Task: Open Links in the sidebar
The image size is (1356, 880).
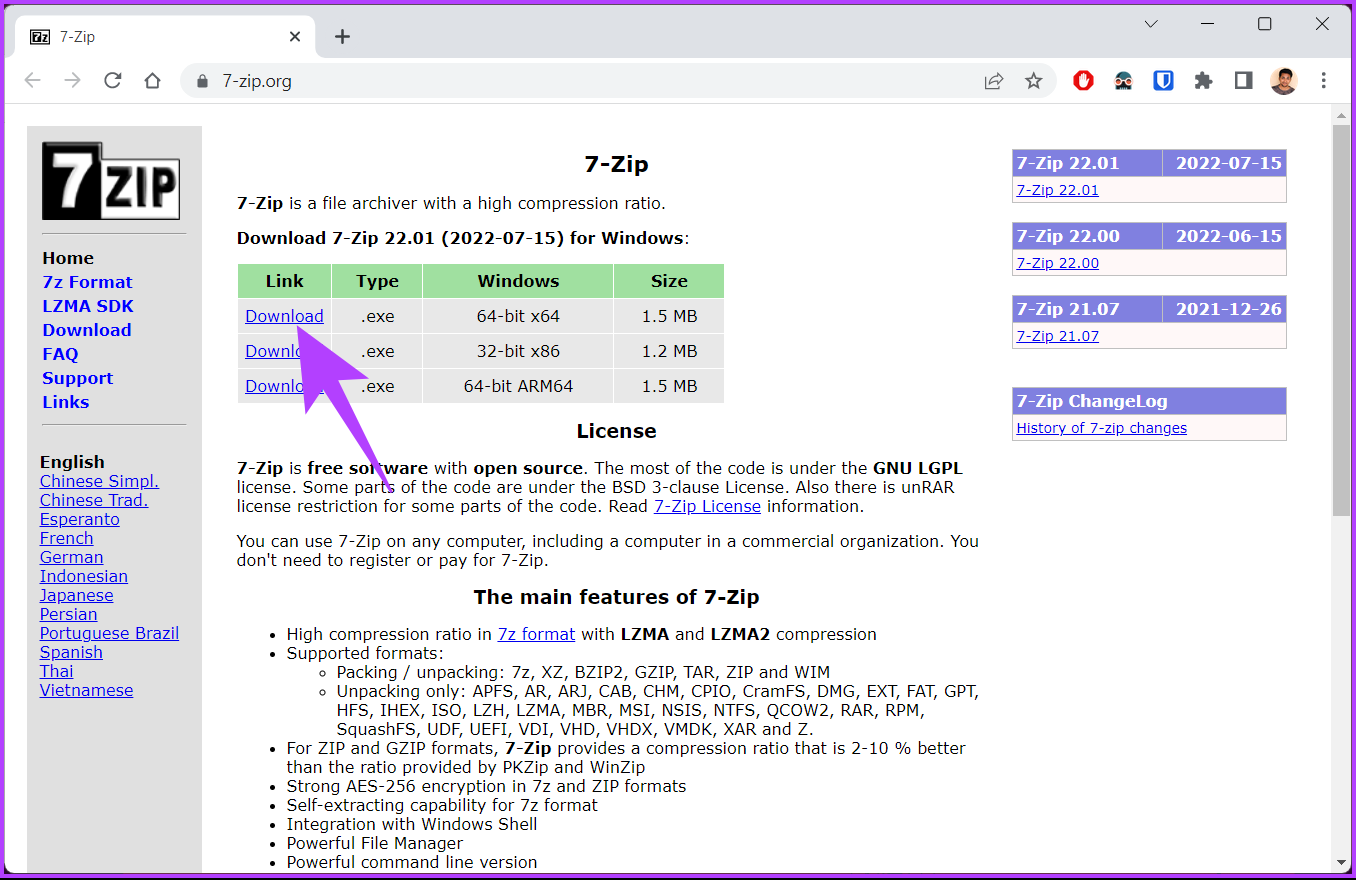Action: tap(66, 402)
